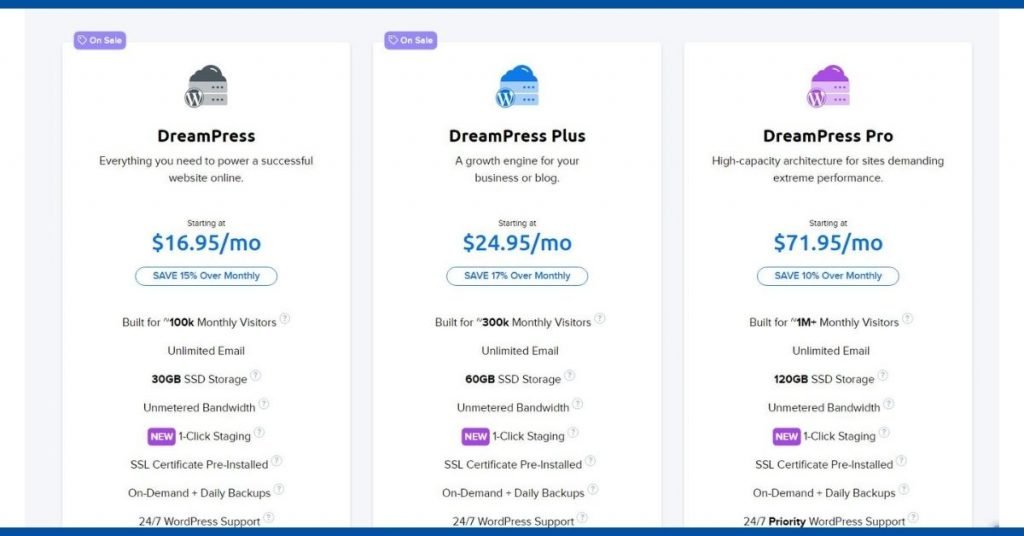Image resolution: width=1024 pixels, height=536 pixels.
Task: Show tooltip for 120GB SSD Storage
Action: tap(882, 376)
